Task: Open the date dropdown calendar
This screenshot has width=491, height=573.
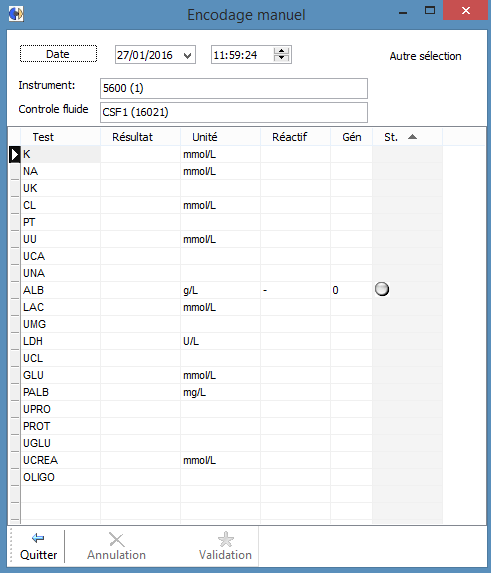Action: pos(187,55)
